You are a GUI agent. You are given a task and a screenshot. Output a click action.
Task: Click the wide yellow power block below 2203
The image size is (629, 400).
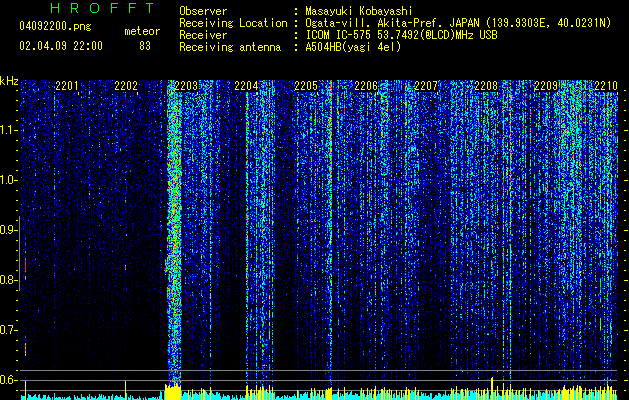pos(173,392)
